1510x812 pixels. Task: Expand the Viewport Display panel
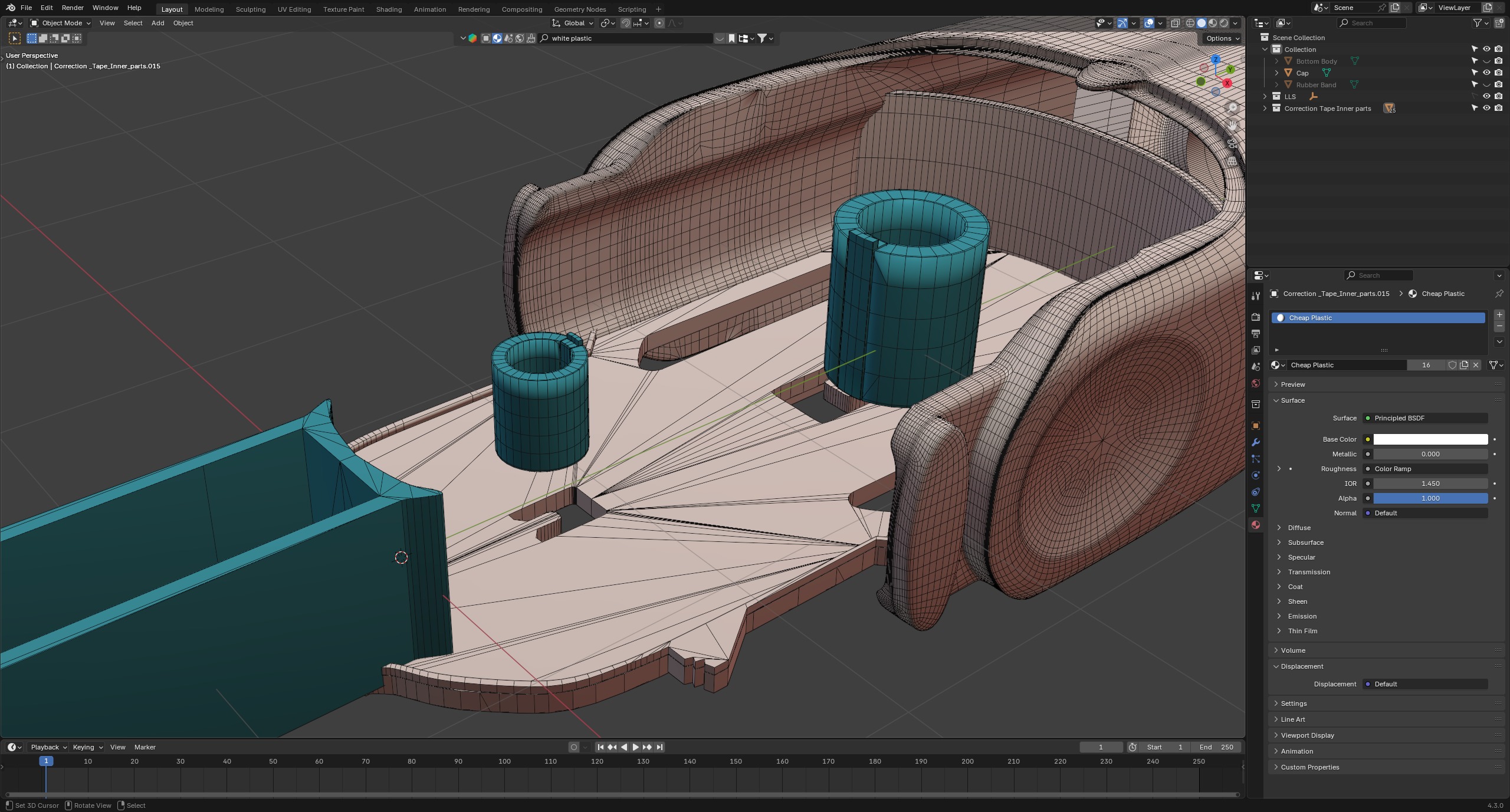click(x=1307, y=735)
